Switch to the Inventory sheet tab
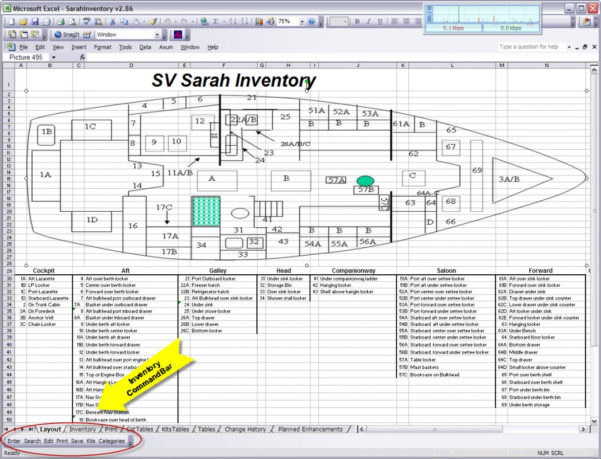601x459 pixels. pos(82,429)
